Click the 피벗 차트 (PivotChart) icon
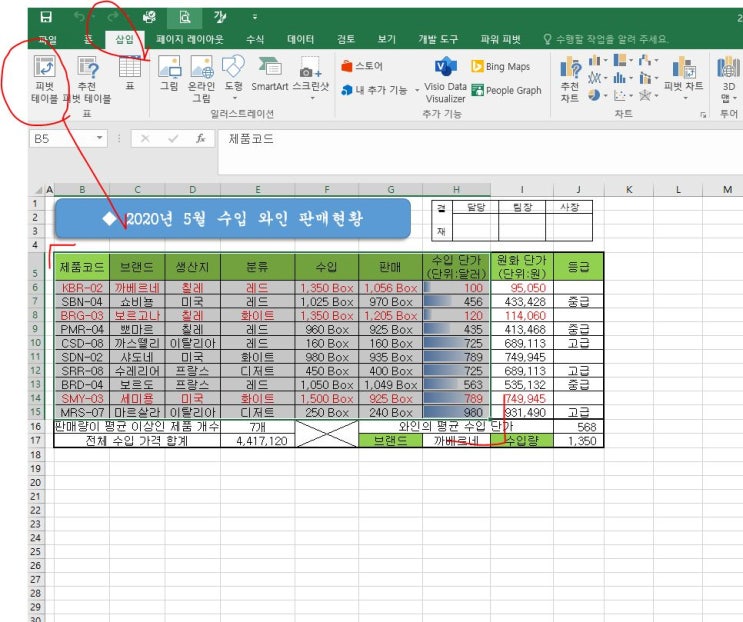Image resolution: width=743 pixels, height=622 pixels. point(683,76)
